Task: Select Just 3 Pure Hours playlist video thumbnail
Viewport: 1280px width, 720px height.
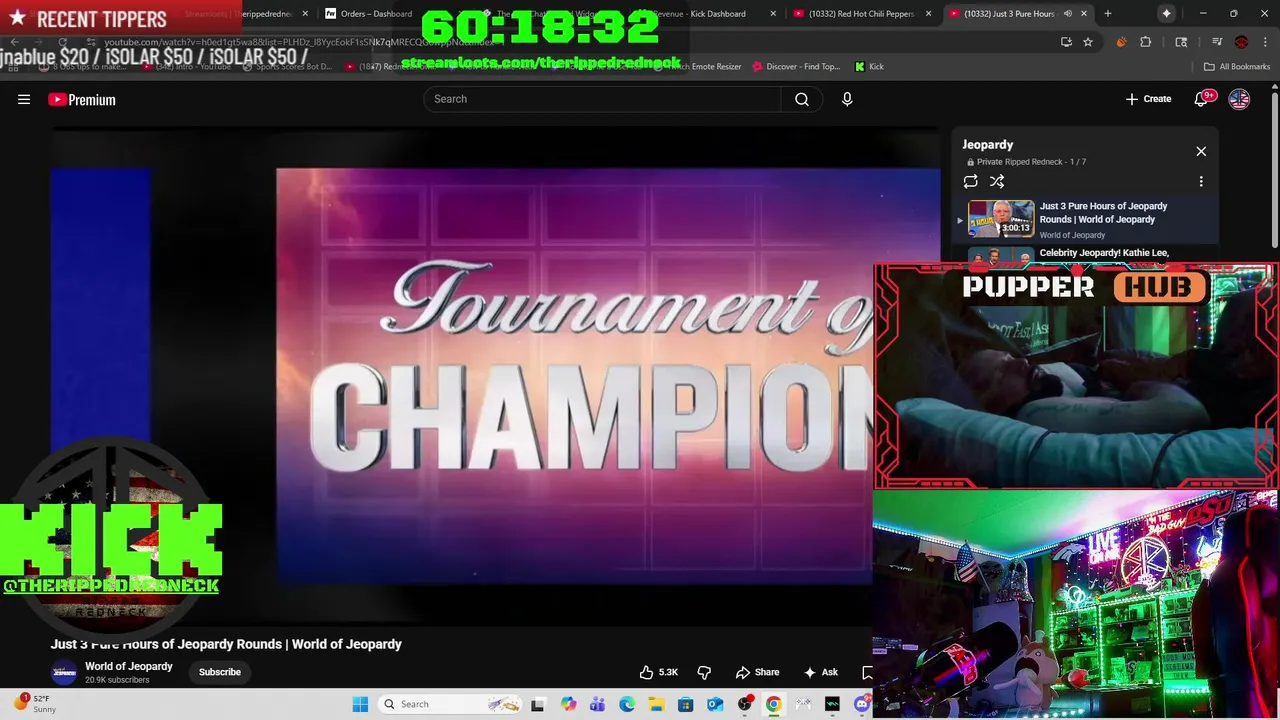Action: pyautogui.click(x=1001, y=218)
